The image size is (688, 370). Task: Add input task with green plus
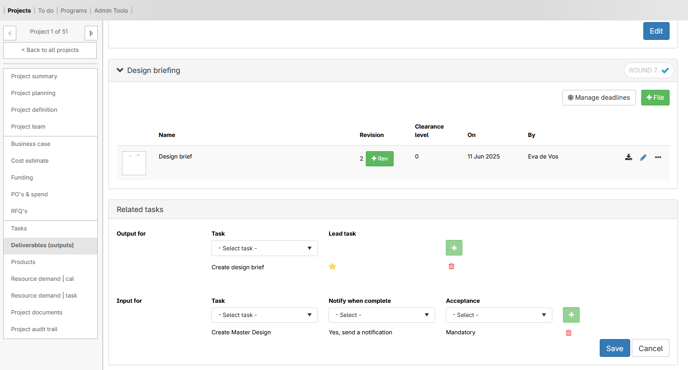tap(571, 315)
